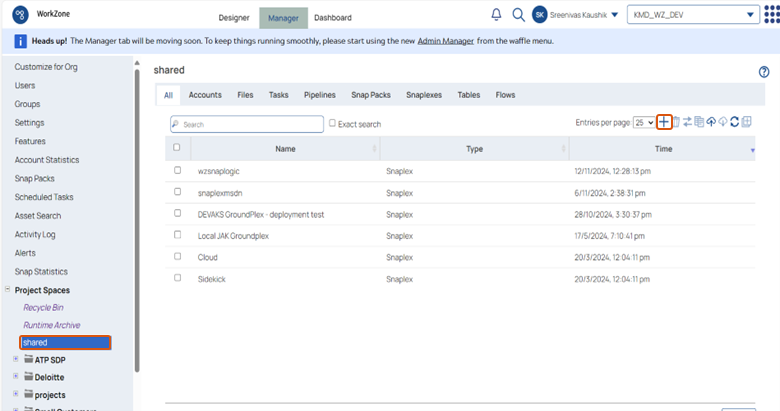Viewport: 780px width, 411px height.
Task: Sort the table by Type column
Action: [474, 149]
